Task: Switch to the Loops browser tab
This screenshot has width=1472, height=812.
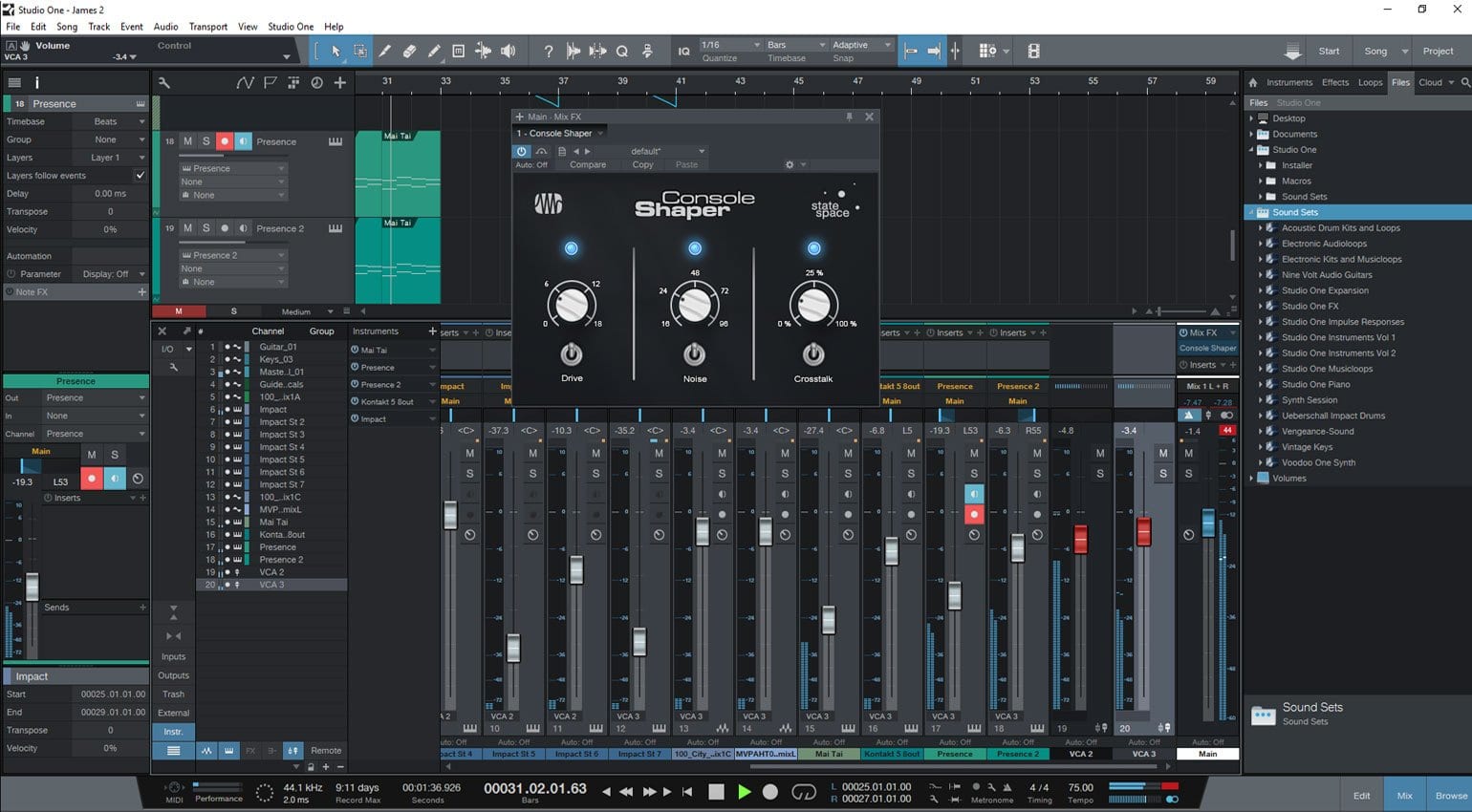Action: coord(1370,82)
